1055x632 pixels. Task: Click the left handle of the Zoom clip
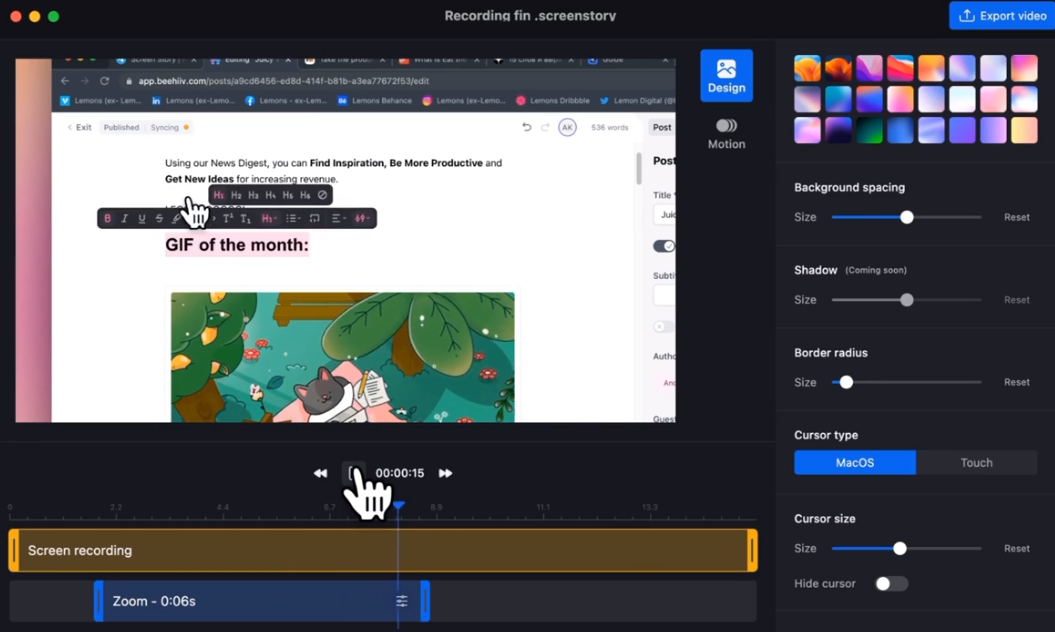tap(98, 601)
